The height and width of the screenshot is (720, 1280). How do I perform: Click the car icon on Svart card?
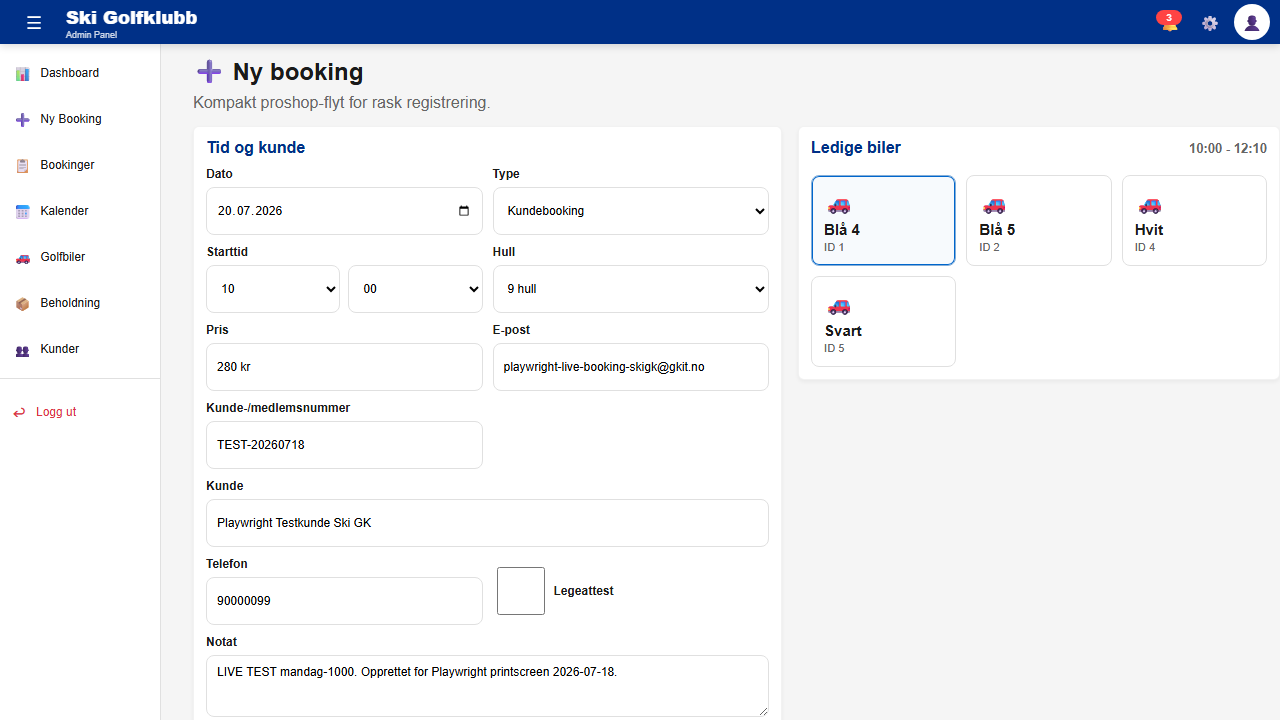click(x=838, y=307)
